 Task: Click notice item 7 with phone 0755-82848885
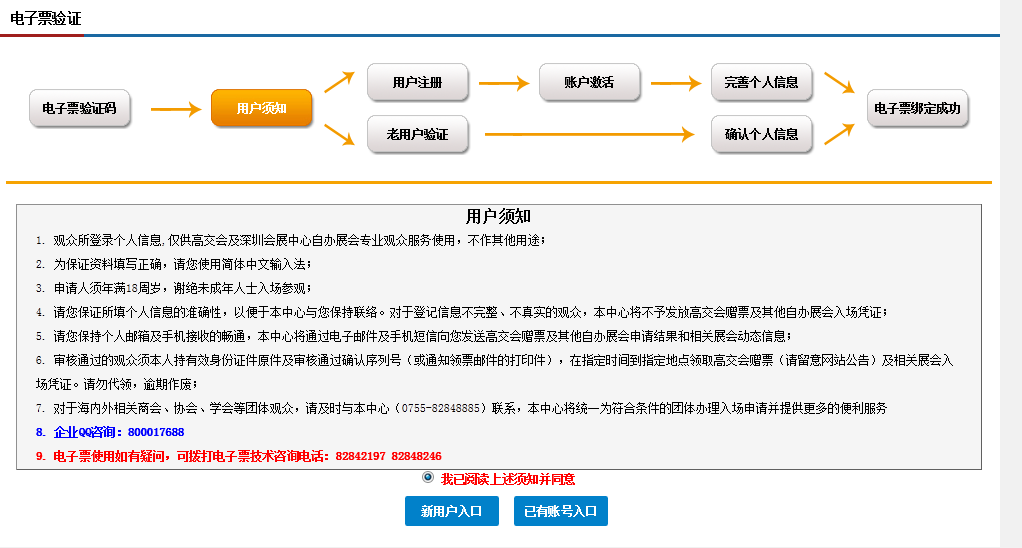tap(461, 409)
